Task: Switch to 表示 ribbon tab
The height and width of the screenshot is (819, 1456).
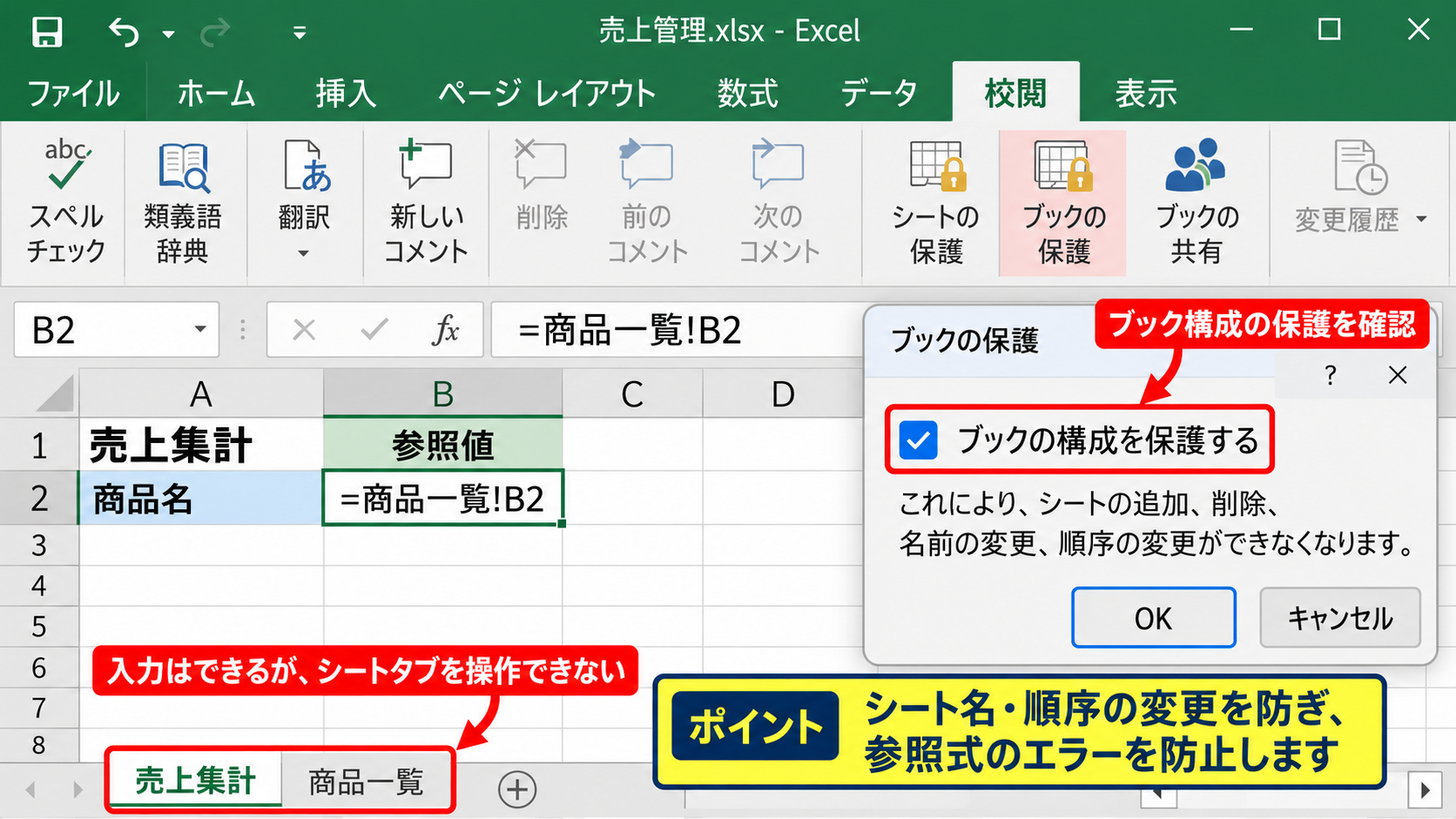Action: coord(1146,93)
